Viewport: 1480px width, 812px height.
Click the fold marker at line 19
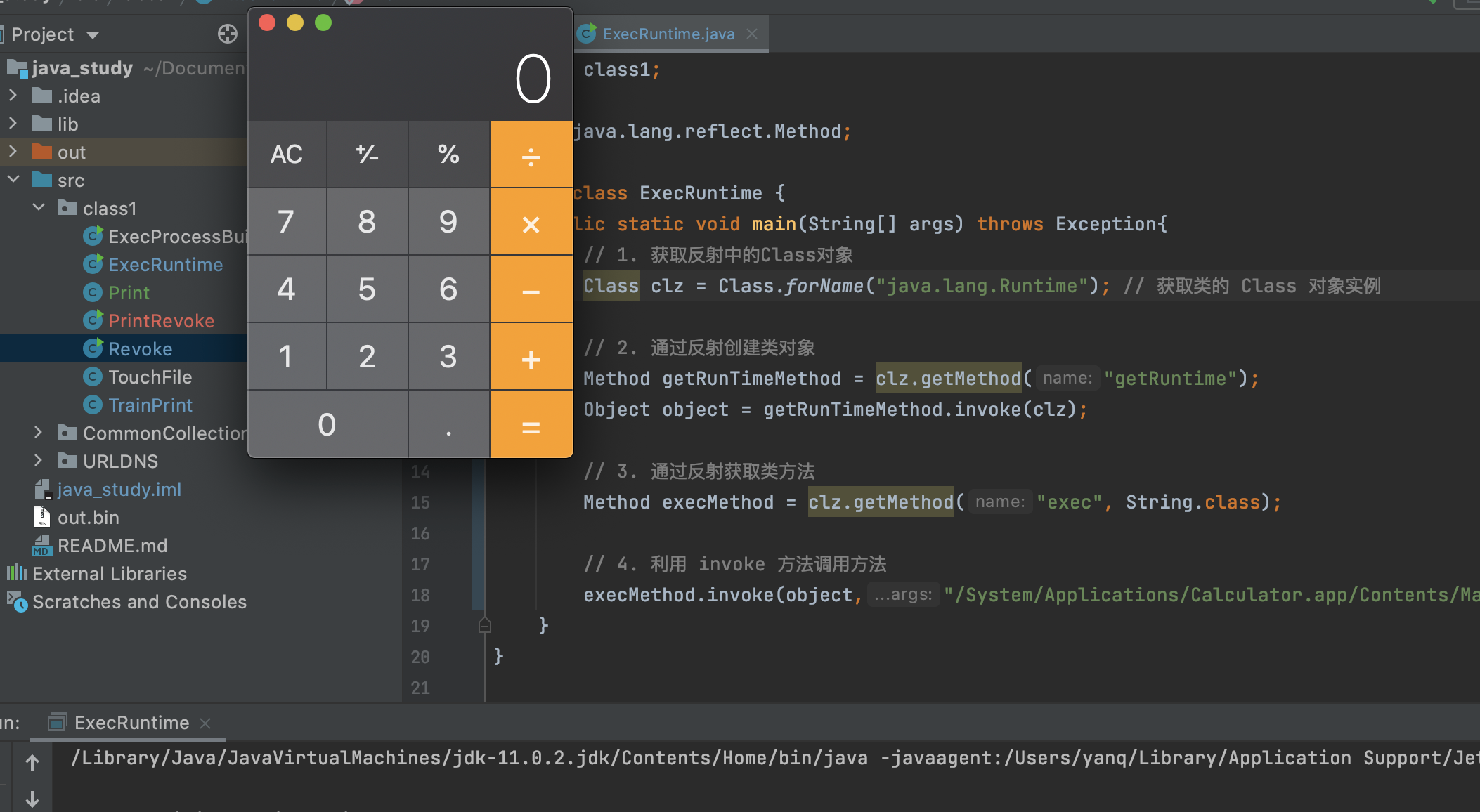(485, 625)
